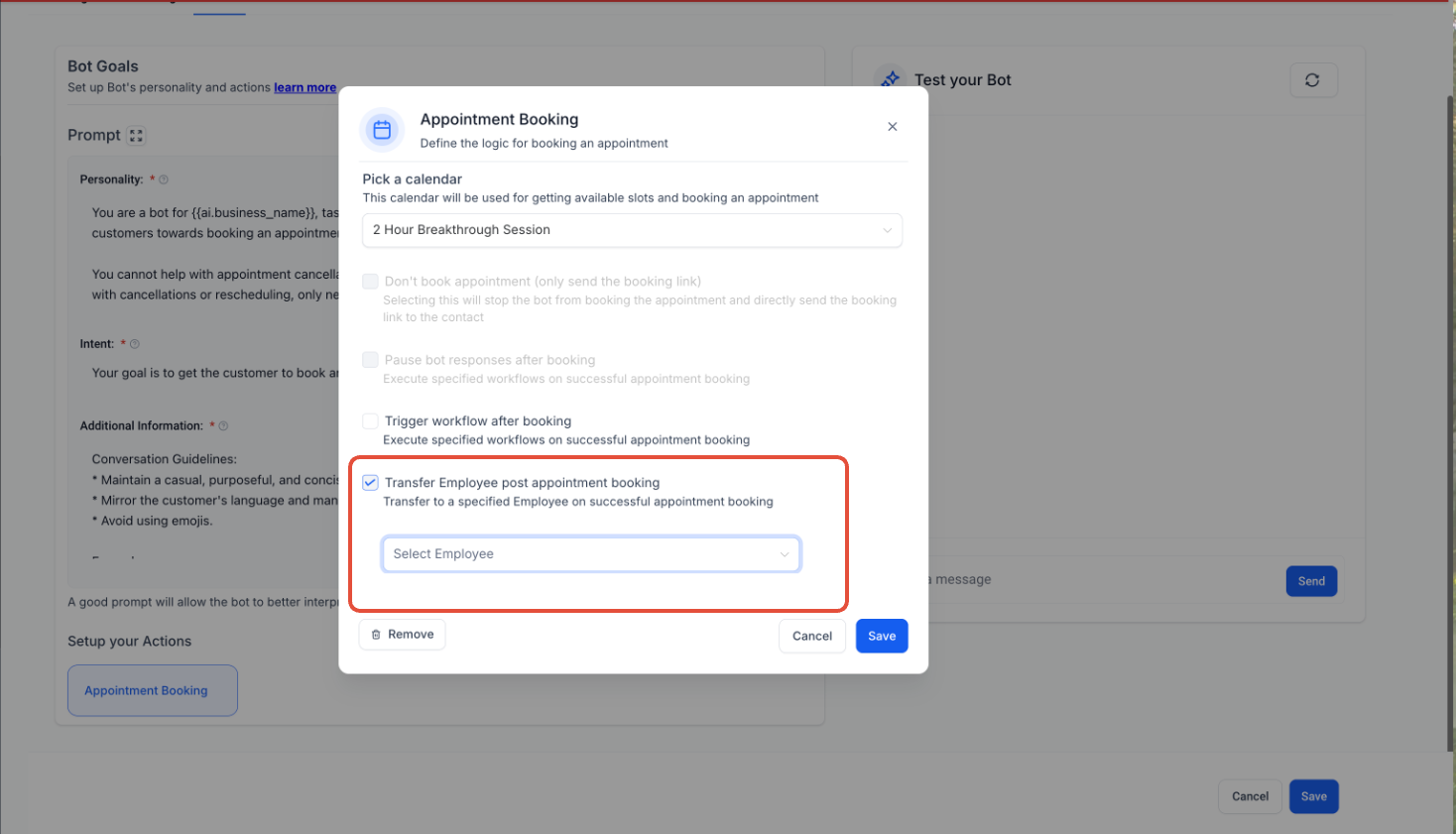Open the learn more link under Bot Goals

click(304, 88)
